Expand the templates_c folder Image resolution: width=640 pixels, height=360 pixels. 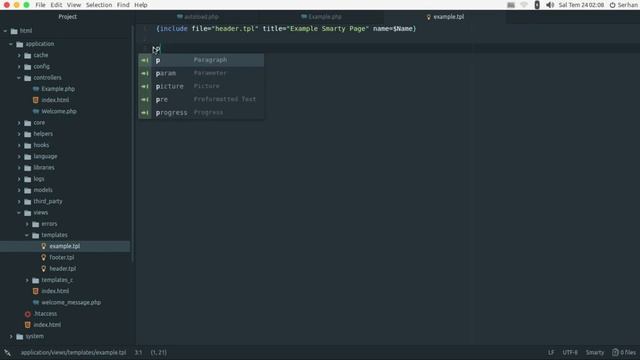(x=27, y=280)
